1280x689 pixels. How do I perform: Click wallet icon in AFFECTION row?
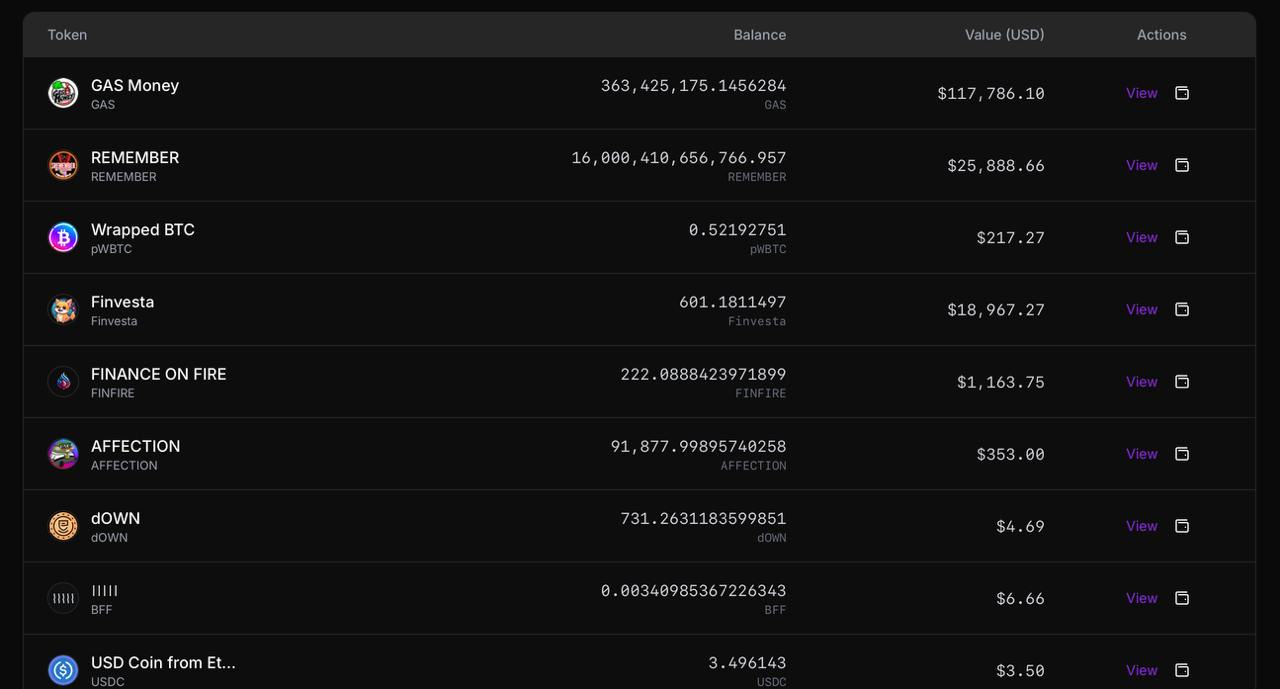(1182, 454)
